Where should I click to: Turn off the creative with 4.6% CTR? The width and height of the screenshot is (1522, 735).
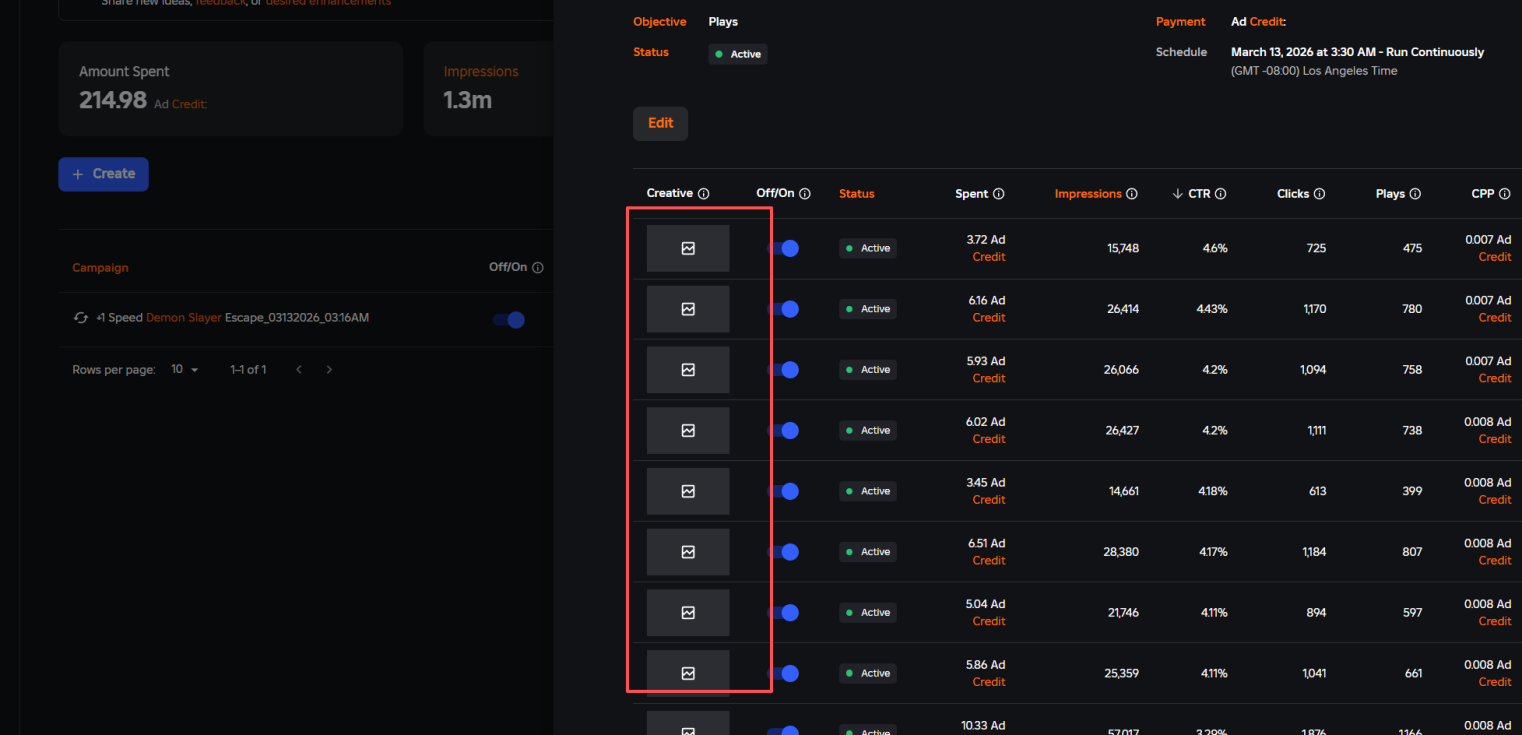tap(783, 248)
